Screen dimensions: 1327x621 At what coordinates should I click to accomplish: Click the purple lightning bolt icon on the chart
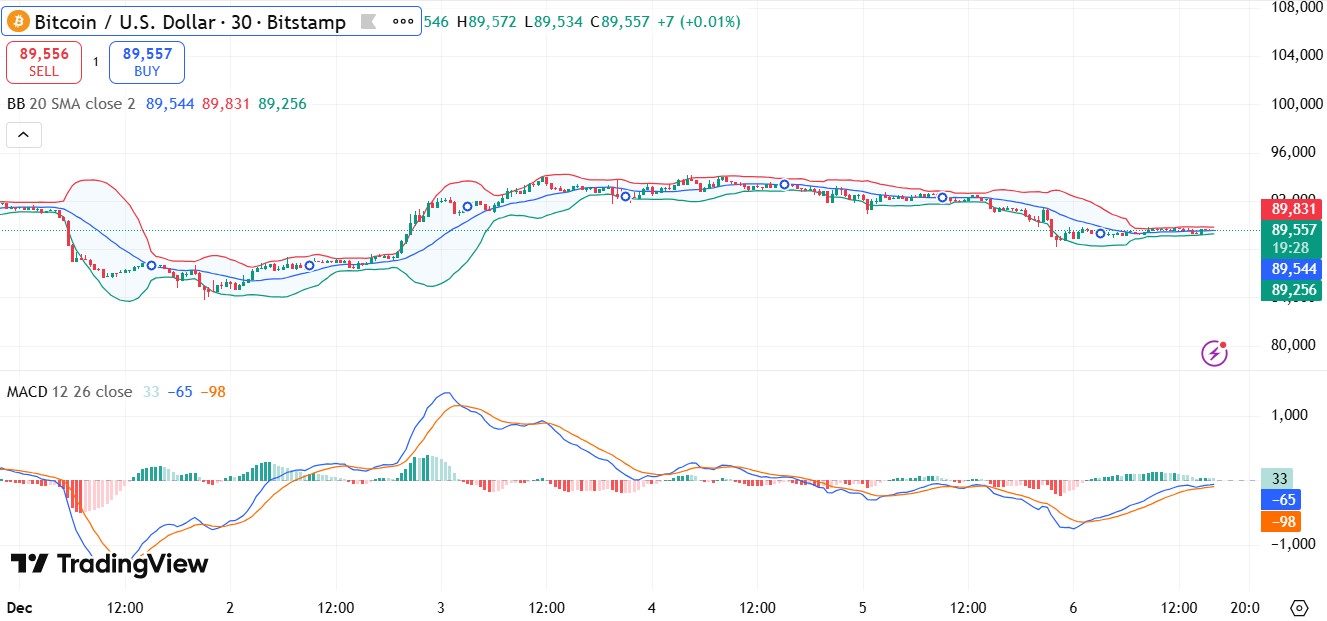[1213, 353]
